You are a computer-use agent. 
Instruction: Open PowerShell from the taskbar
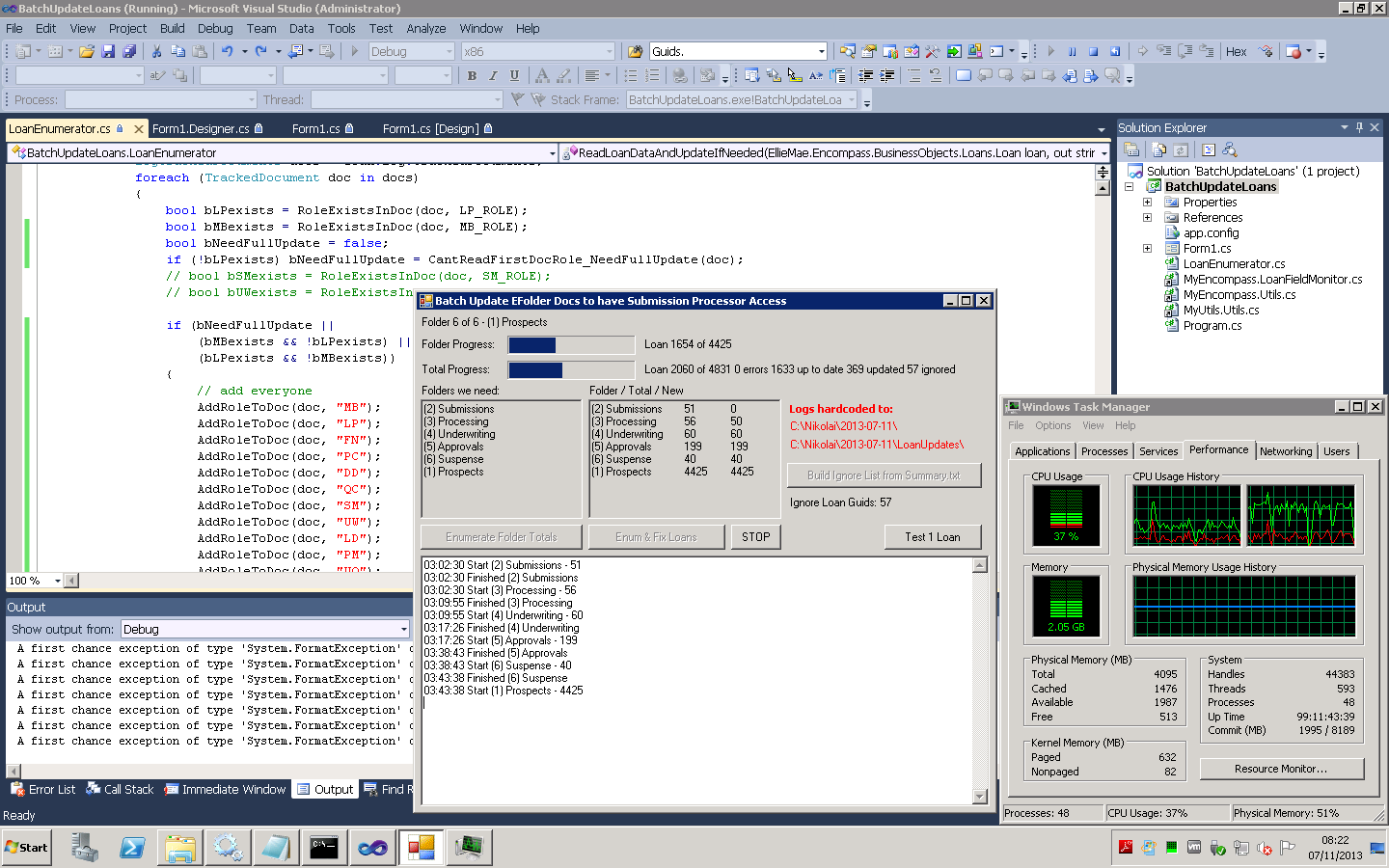[x=132, y=848]
